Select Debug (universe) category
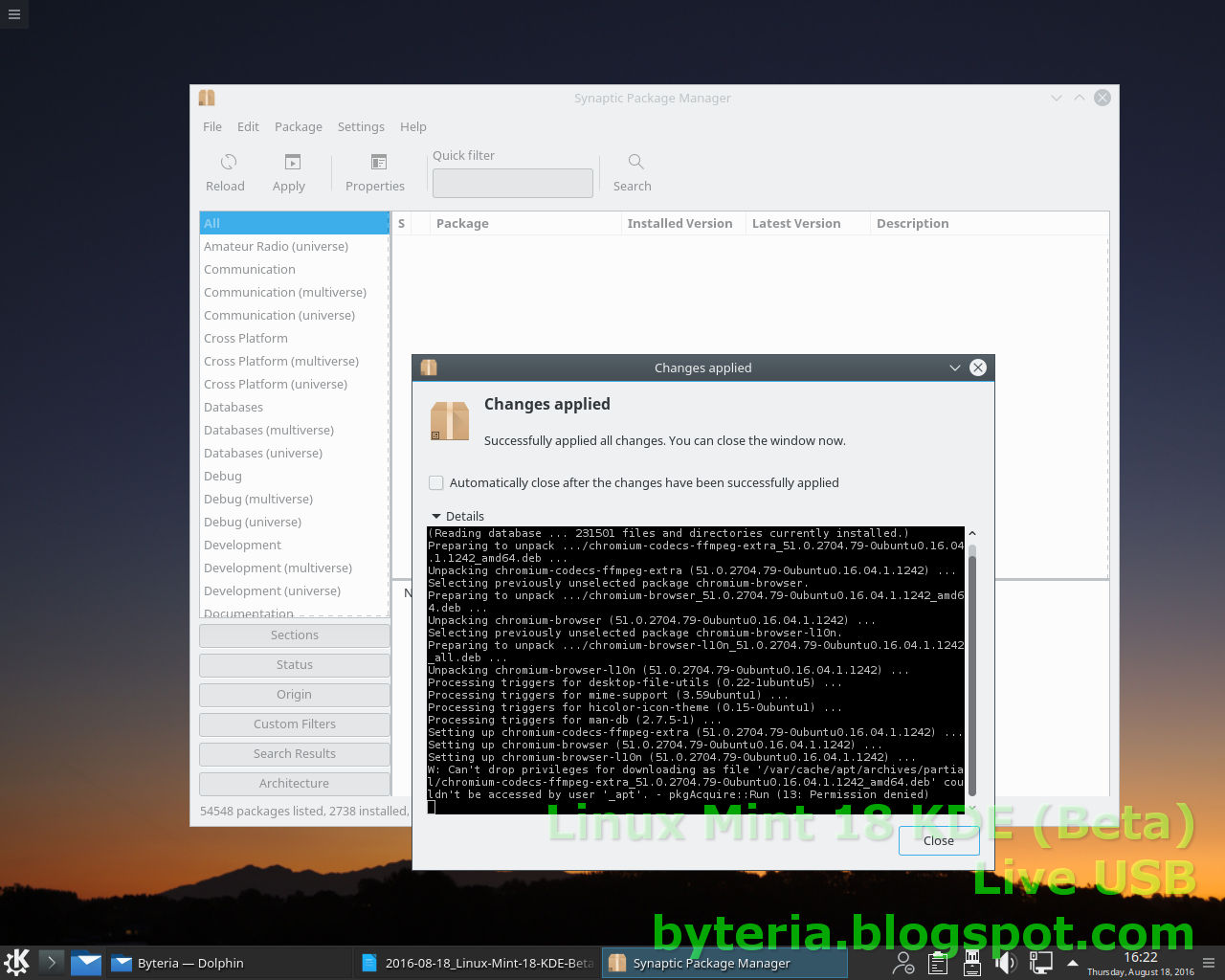The image size is (1225, 980). click(294, 522)
